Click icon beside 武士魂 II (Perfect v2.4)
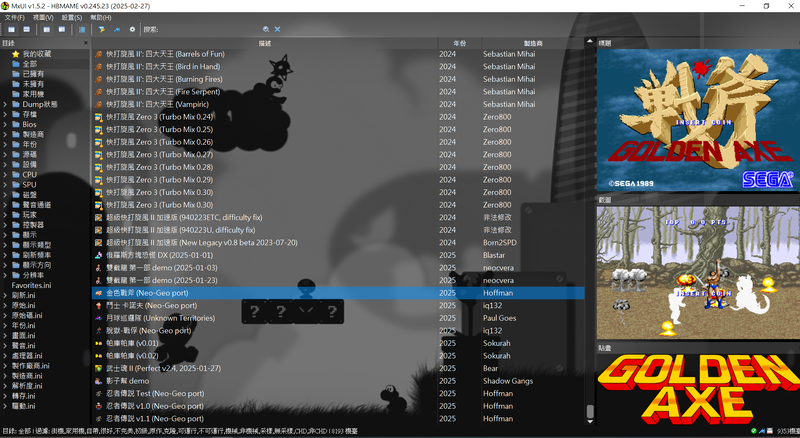This screenshot has height=438, width=800. 98,368
